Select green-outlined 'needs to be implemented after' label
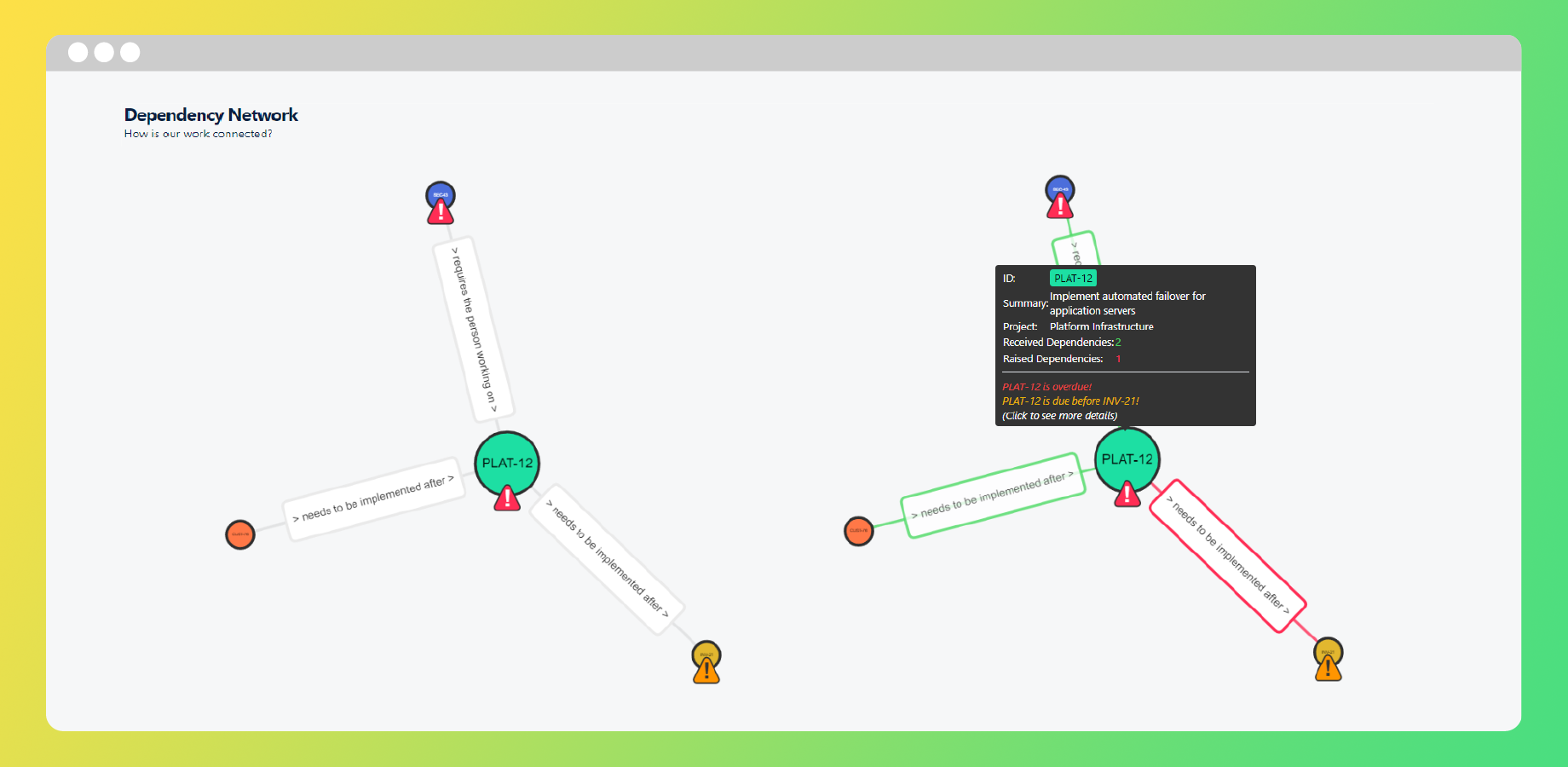Image resolution: width=1568 pixels, height=767 pixels. (x=994, y=495)
